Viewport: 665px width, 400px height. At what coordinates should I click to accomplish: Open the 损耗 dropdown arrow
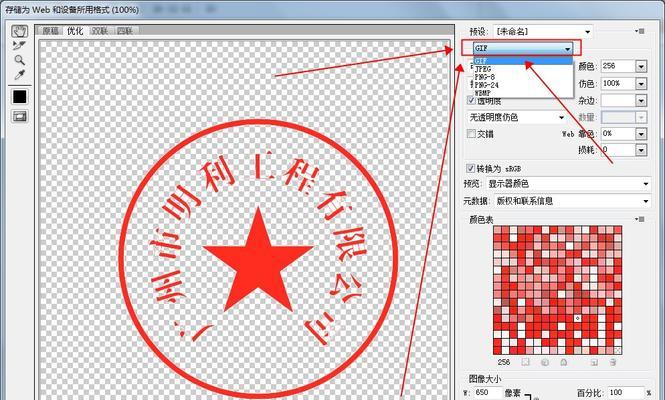coord(641,150)
